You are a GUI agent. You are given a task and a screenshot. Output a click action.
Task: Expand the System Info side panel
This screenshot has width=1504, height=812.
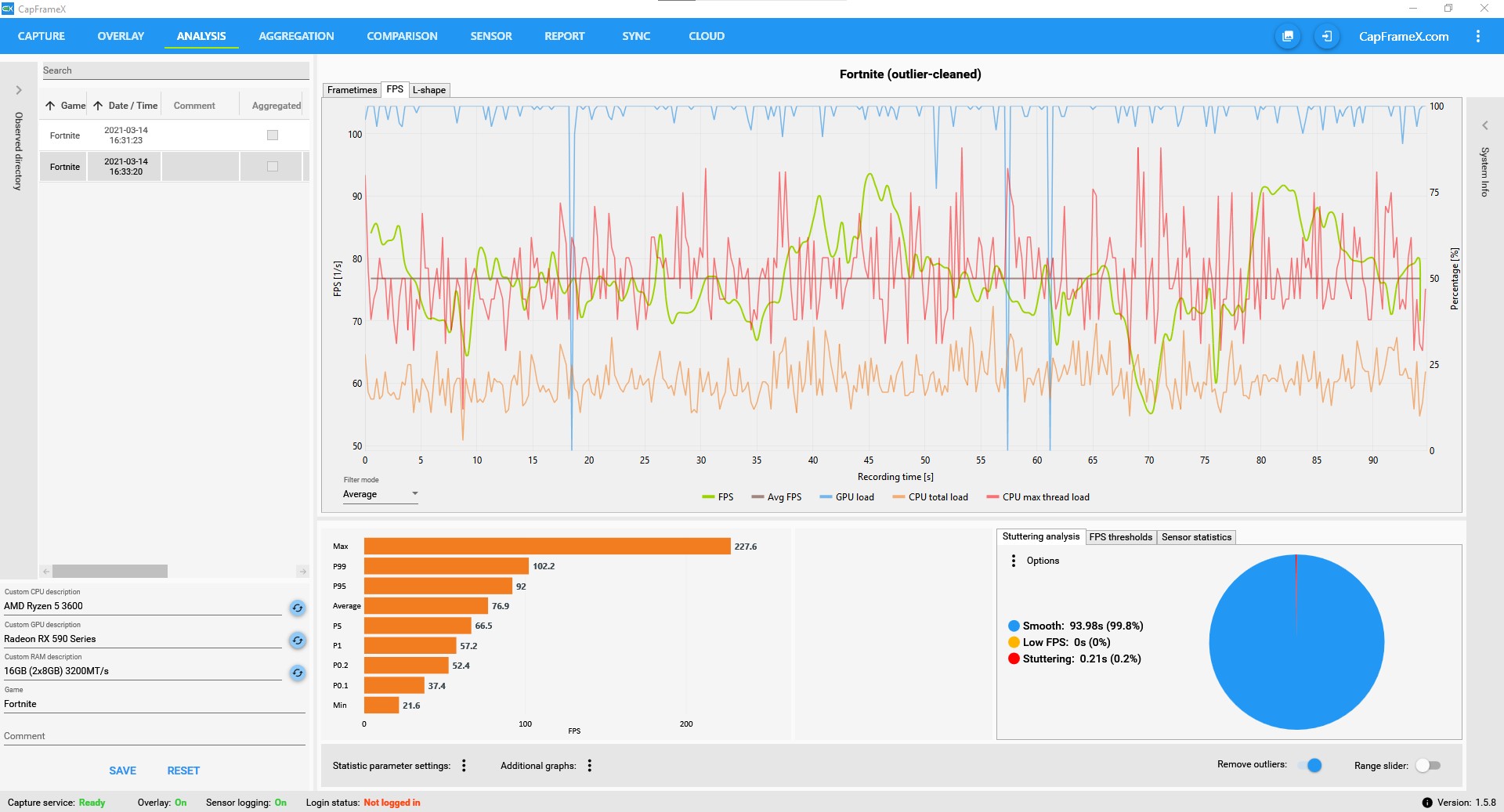click(1484, 125)
